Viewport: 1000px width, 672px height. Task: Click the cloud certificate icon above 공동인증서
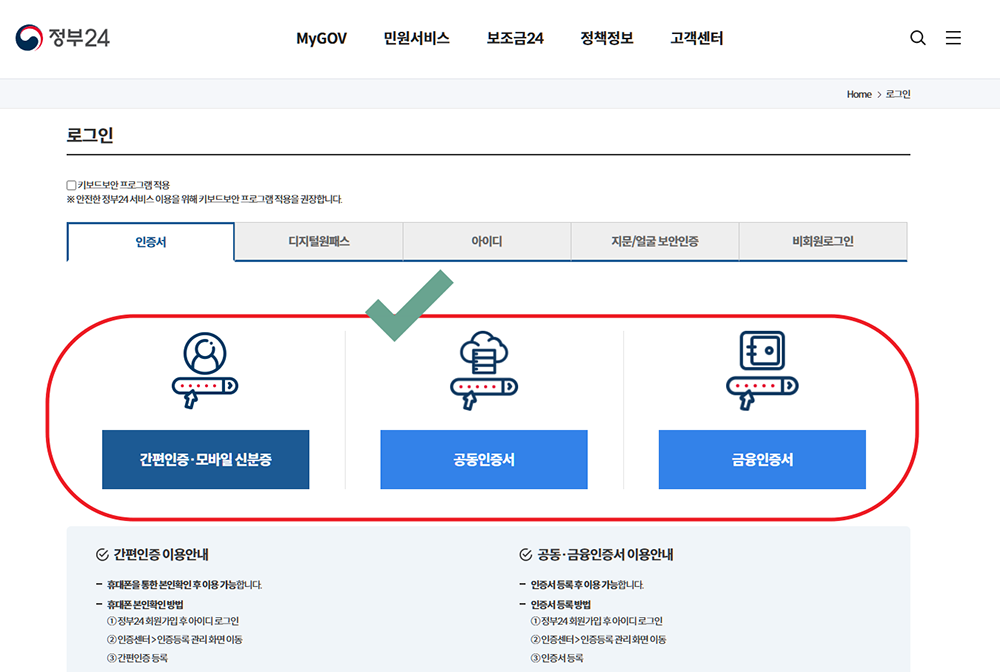[483, 368]
